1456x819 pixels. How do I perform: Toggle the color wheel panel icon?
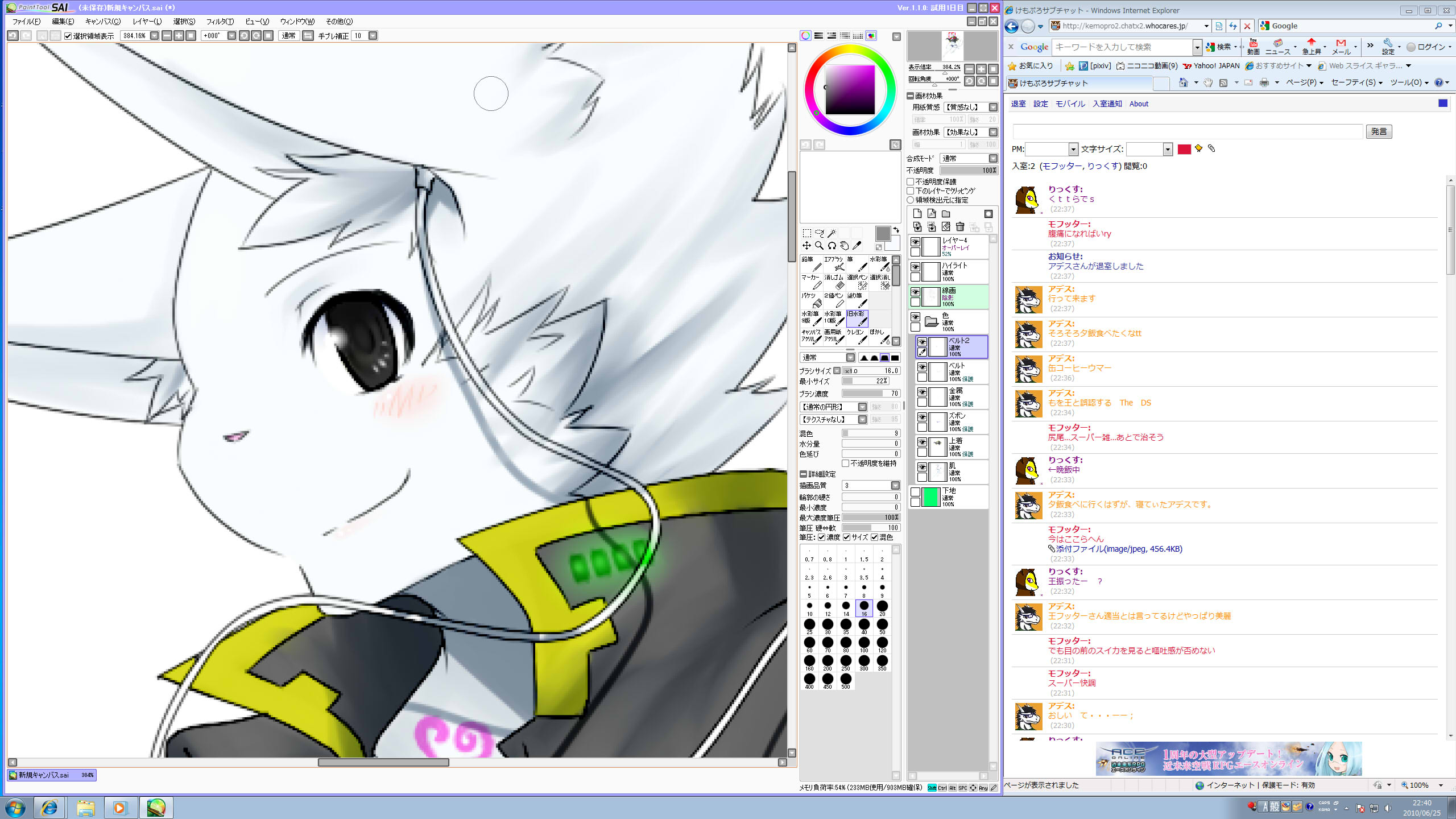click(805, 36)
